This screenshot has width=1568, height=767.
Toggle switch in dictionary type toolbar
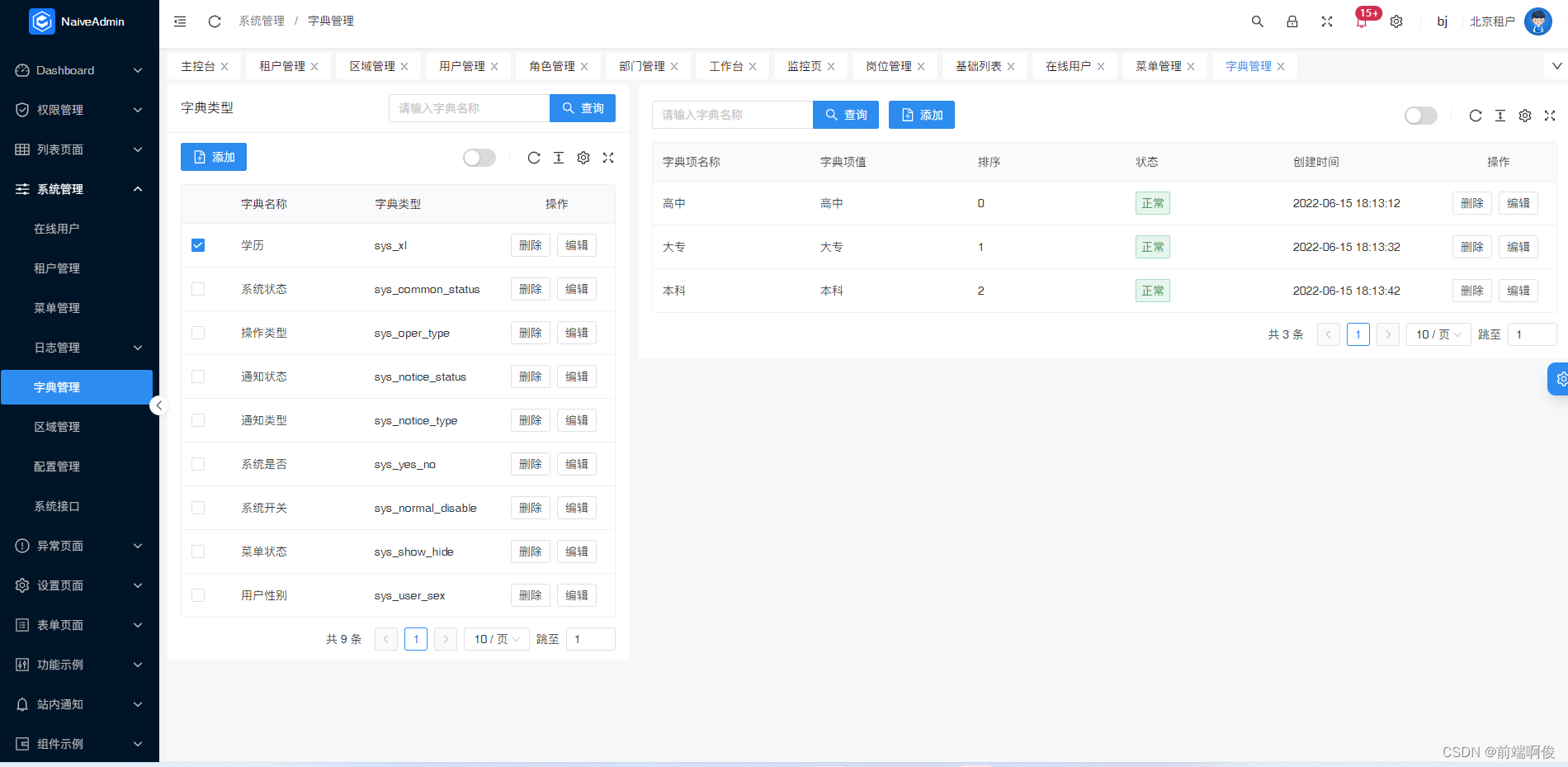(x=479, y=158)
